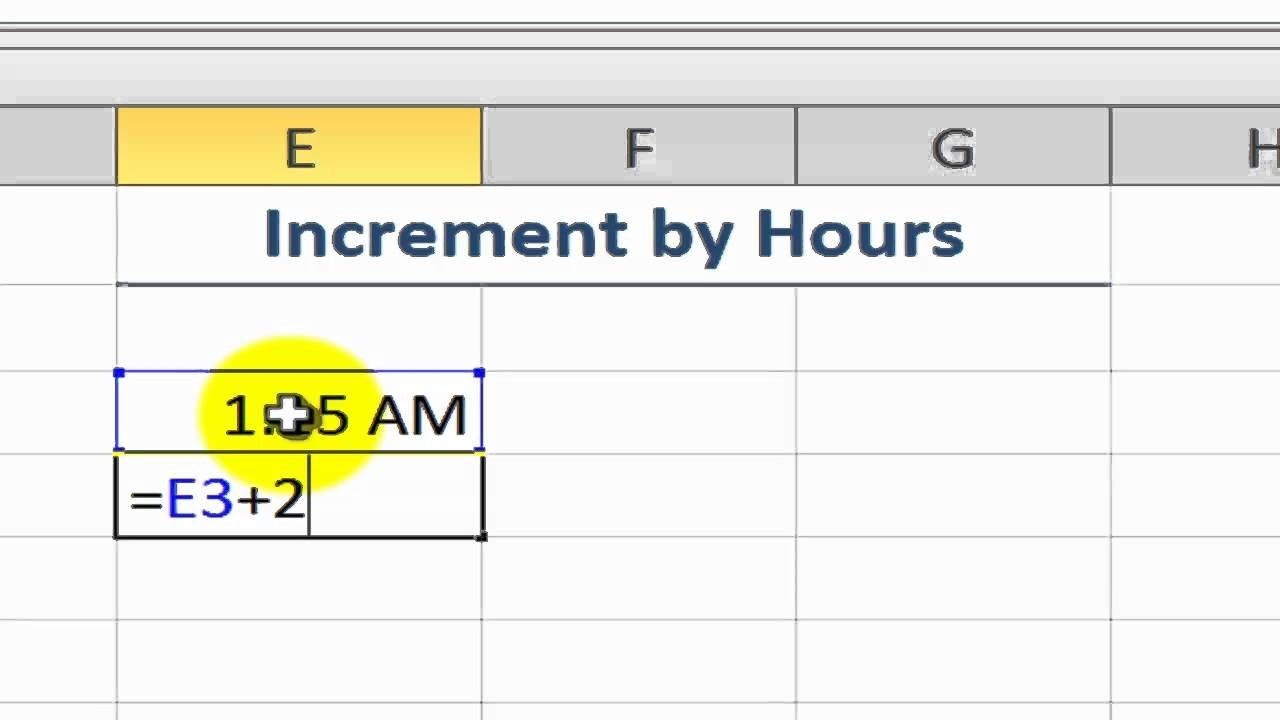1280x720 pixels.
Task: Select the column F header
Action: pos(639,146)
